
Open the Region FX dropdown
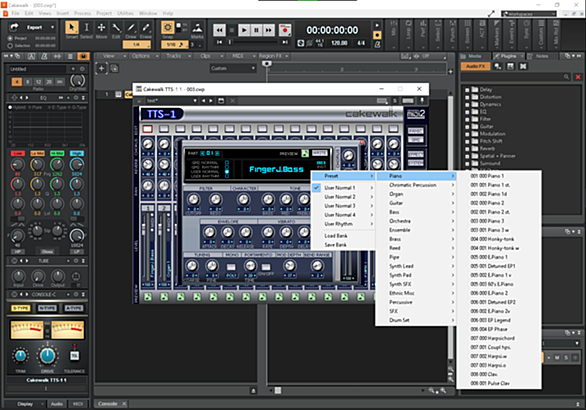274,56
